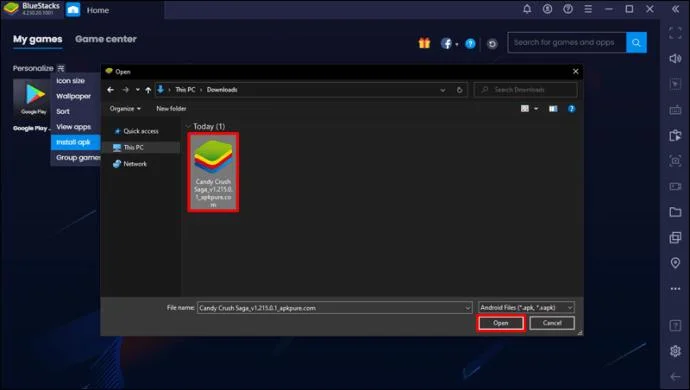
Task: Click the BlueStacks Home tab icon
Action: (x=73, y=10)
